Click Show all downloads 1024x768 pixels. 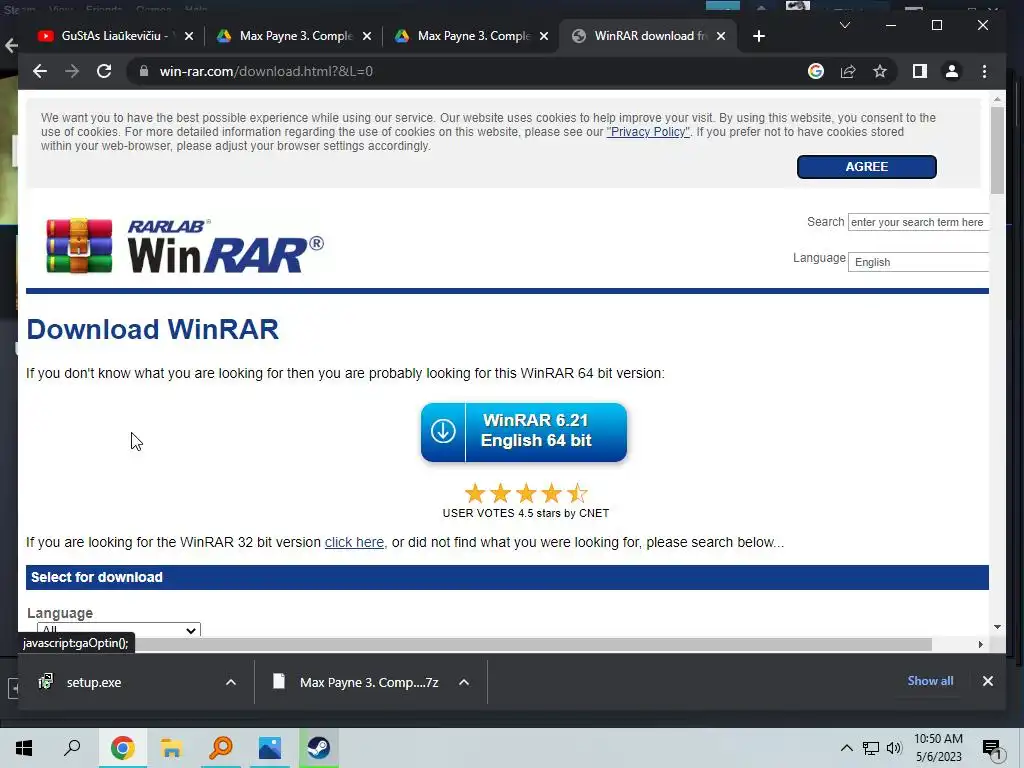point(930,680)
